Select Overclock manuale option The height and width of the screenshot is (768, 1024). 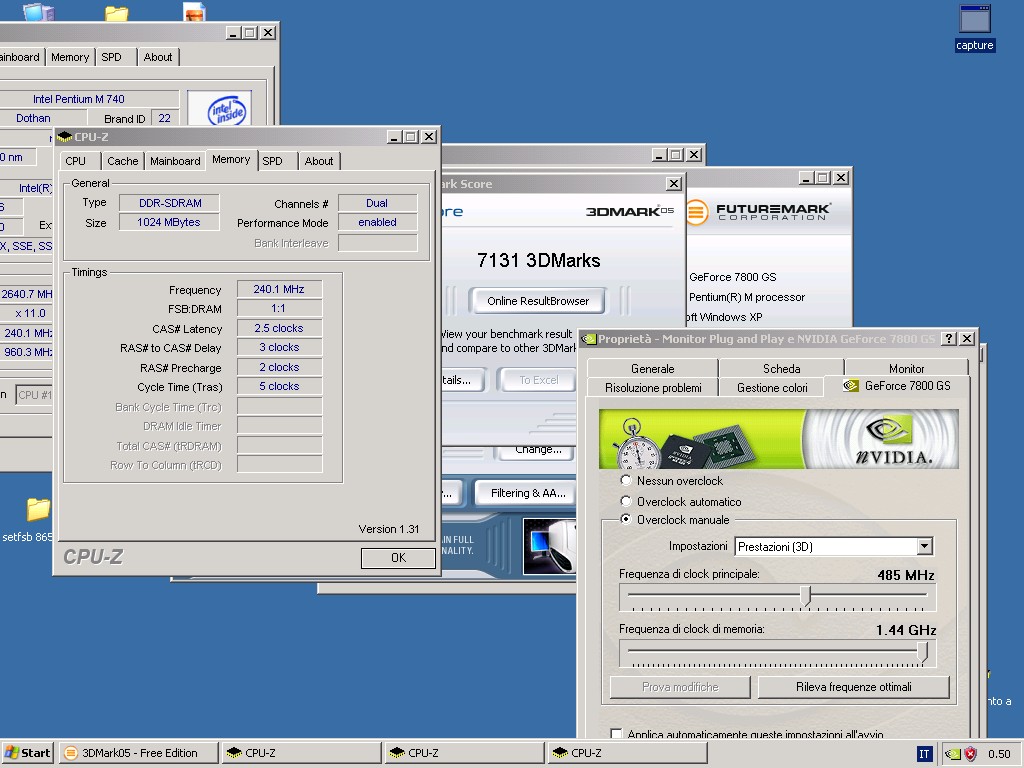click(626, 519)
